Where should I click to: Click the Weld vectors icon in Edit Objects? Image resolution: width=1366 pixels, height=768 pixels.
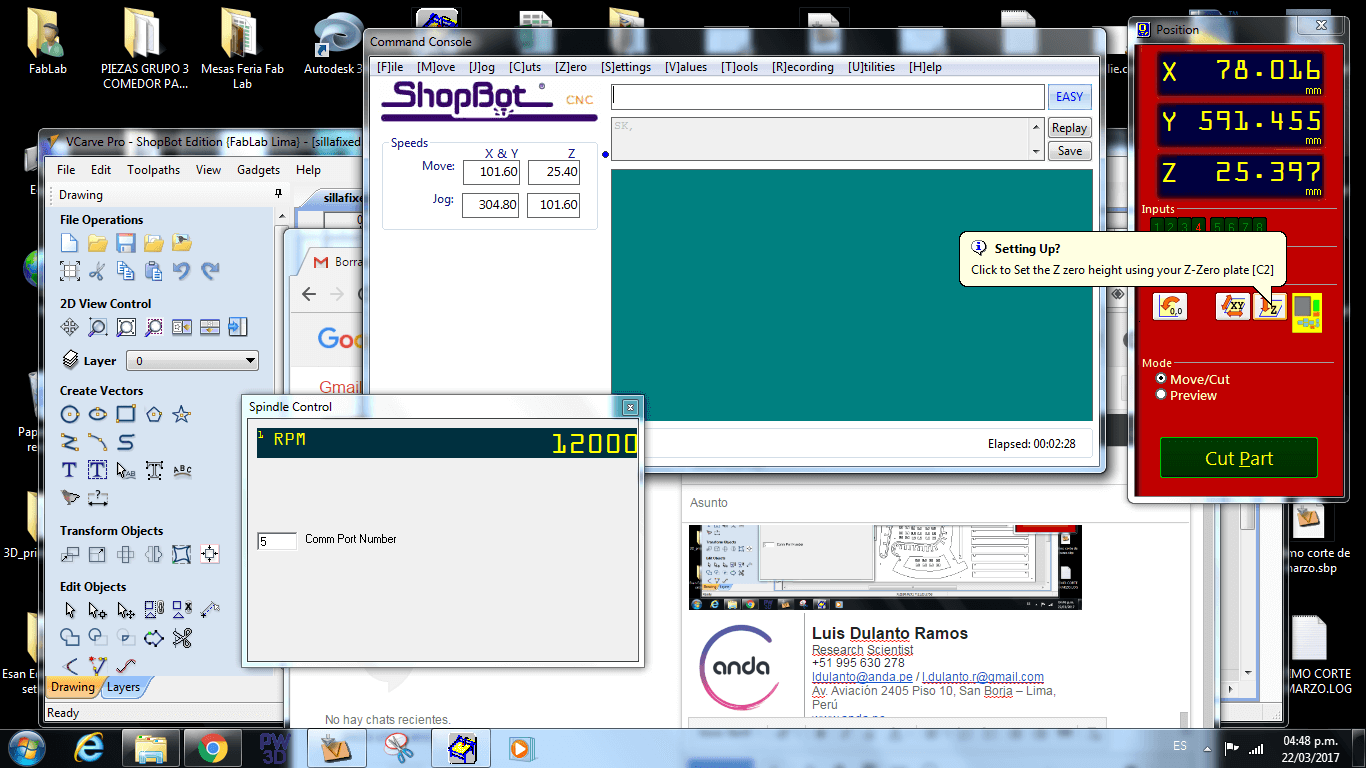coord(69,638)
